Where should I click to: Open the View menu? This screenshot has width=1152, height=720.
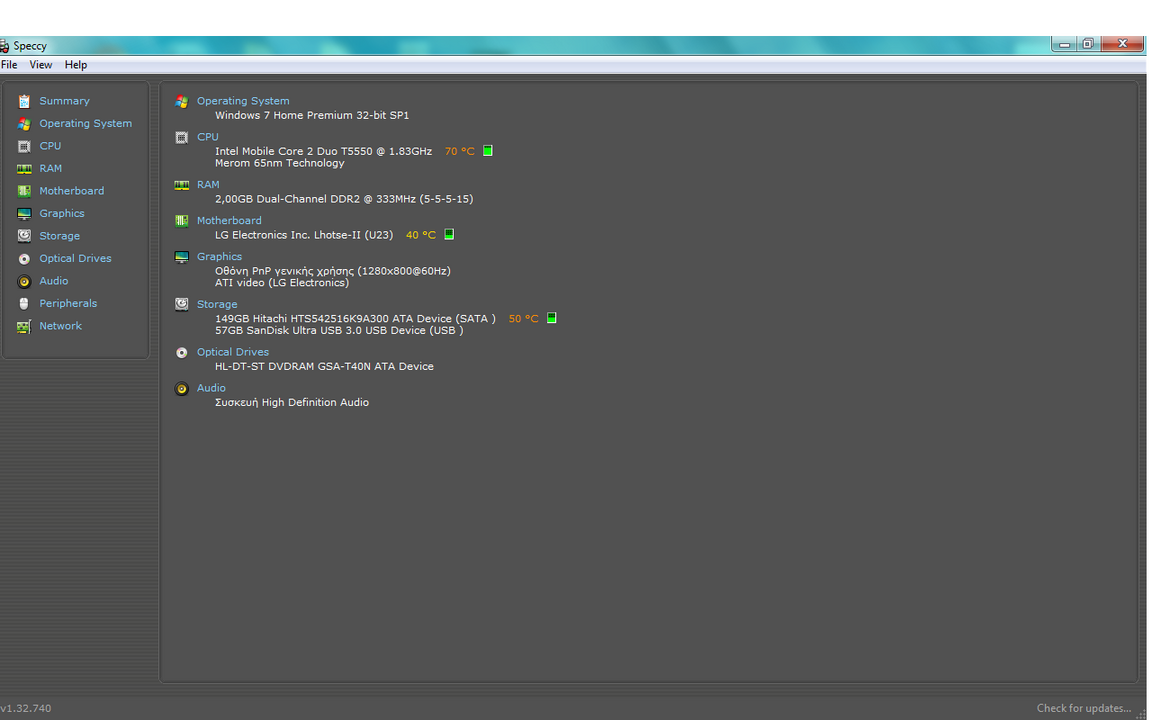[x=40, y=65]
